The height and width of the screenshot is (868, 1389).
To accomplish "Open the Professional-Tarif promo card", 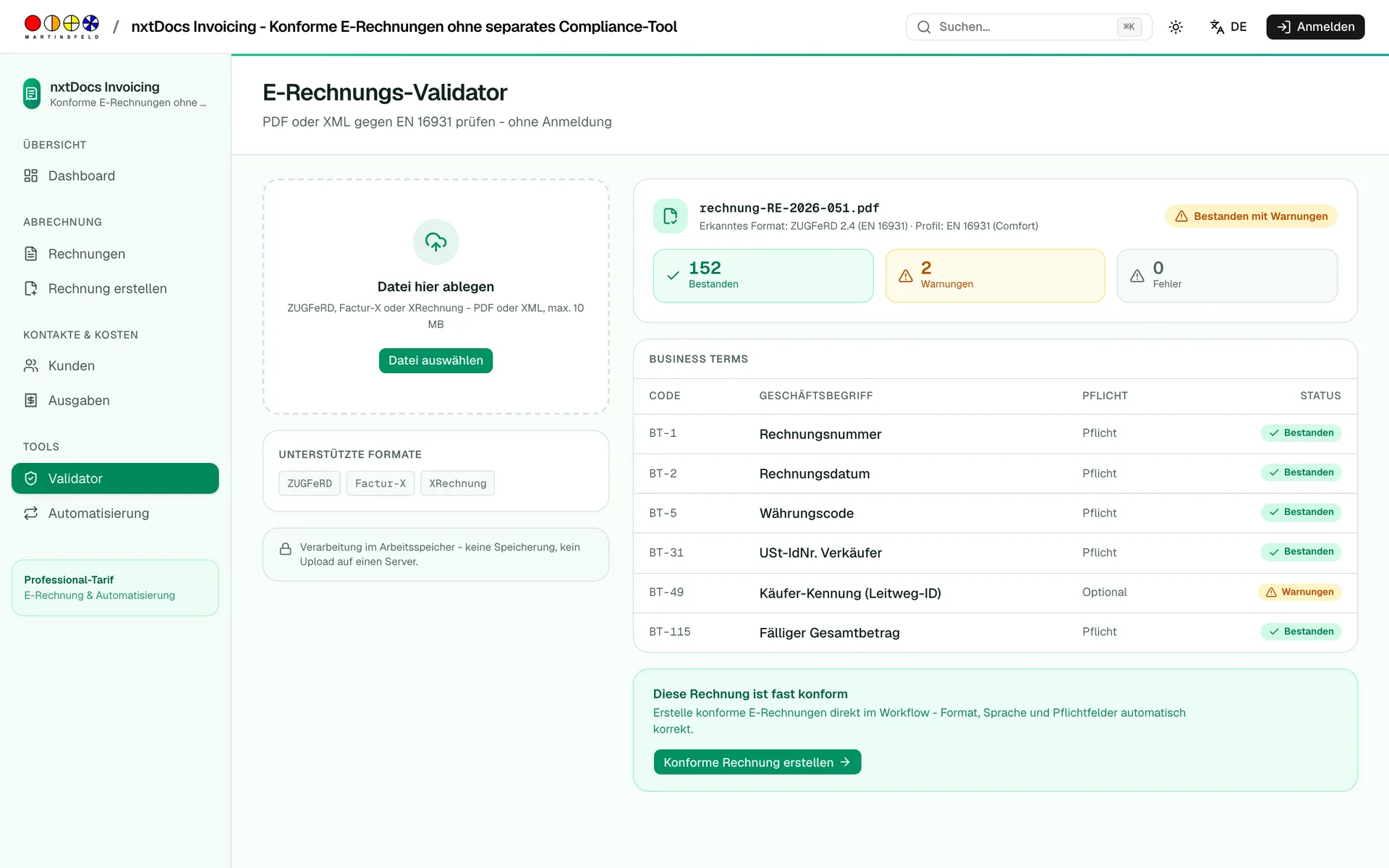I will coord(115,587).
